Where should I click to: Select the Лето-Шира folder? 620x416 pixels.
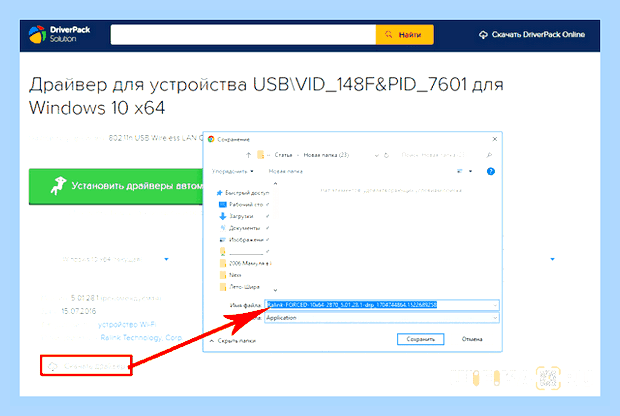tap(240, 287)
